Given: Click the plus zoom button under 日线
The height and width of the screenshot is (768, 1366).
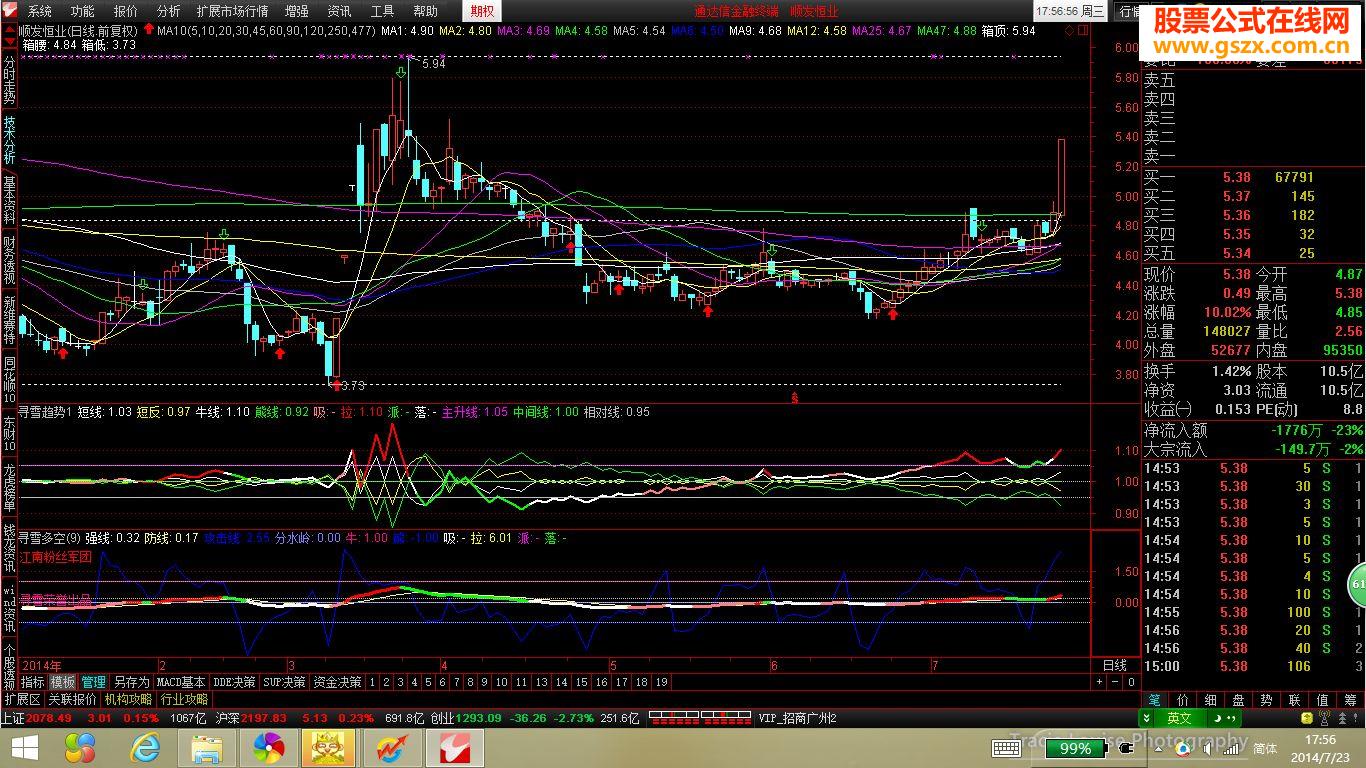Looking at the screenshot, I should point(1100,682).
